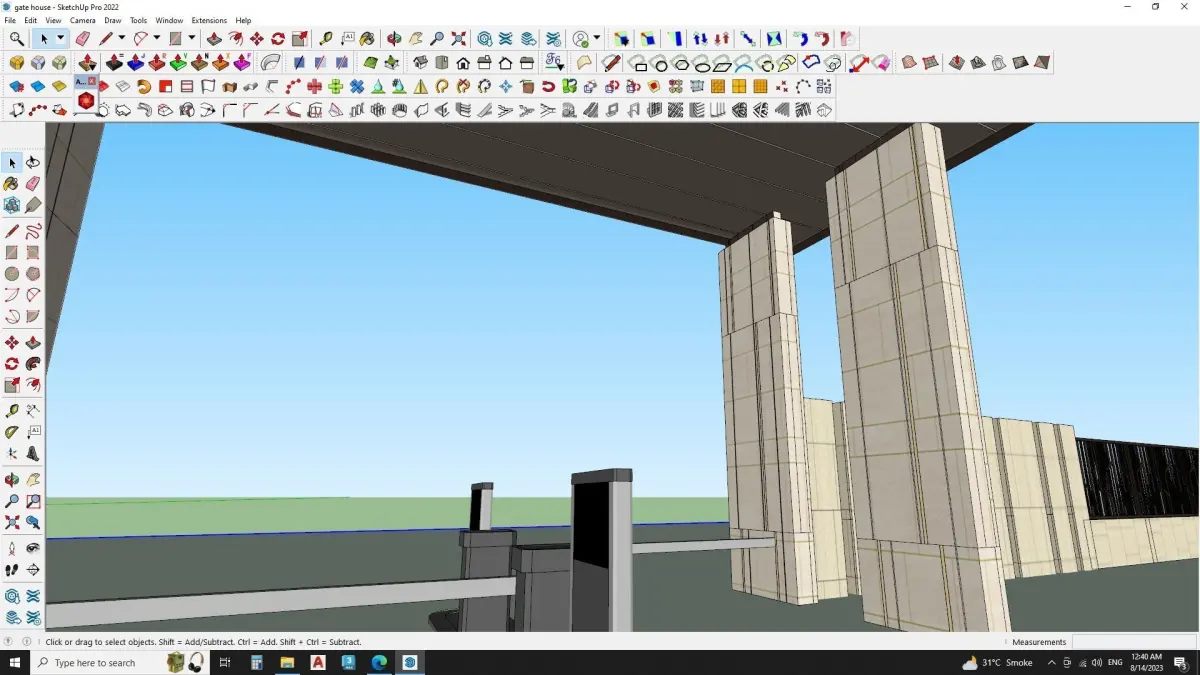Select the Eraser tool in top toolbar
Screen dimensions: 1200x675
[x=83, y=39]
